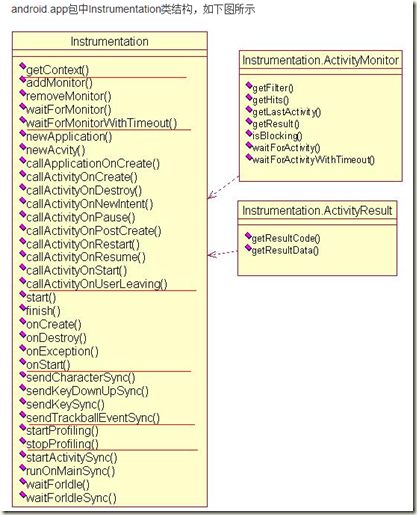Click the diamond icon beside getResultCode()
Screen dimensions: 417x515
pyautogui.click(x=248, y=235)
